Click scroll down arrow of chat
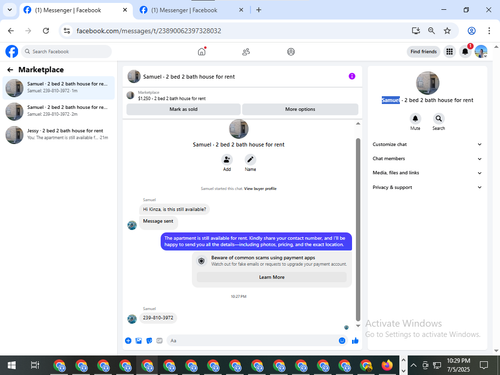Screen dimensions: 500x375 [x=358, y=326]
